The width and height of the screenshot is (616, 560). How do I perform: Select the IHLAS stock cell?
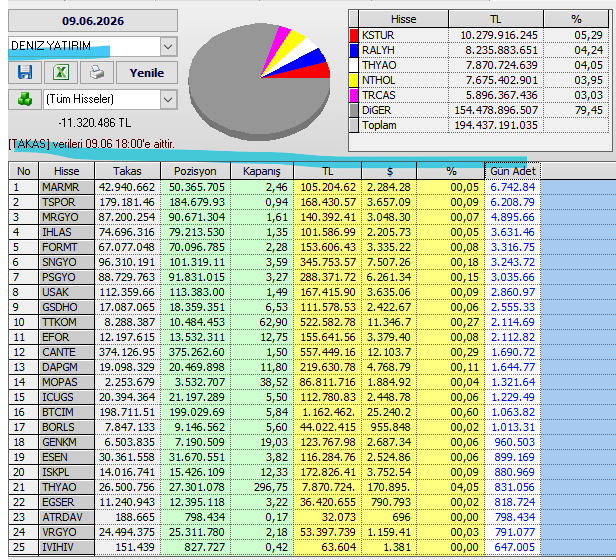point(67,232)
